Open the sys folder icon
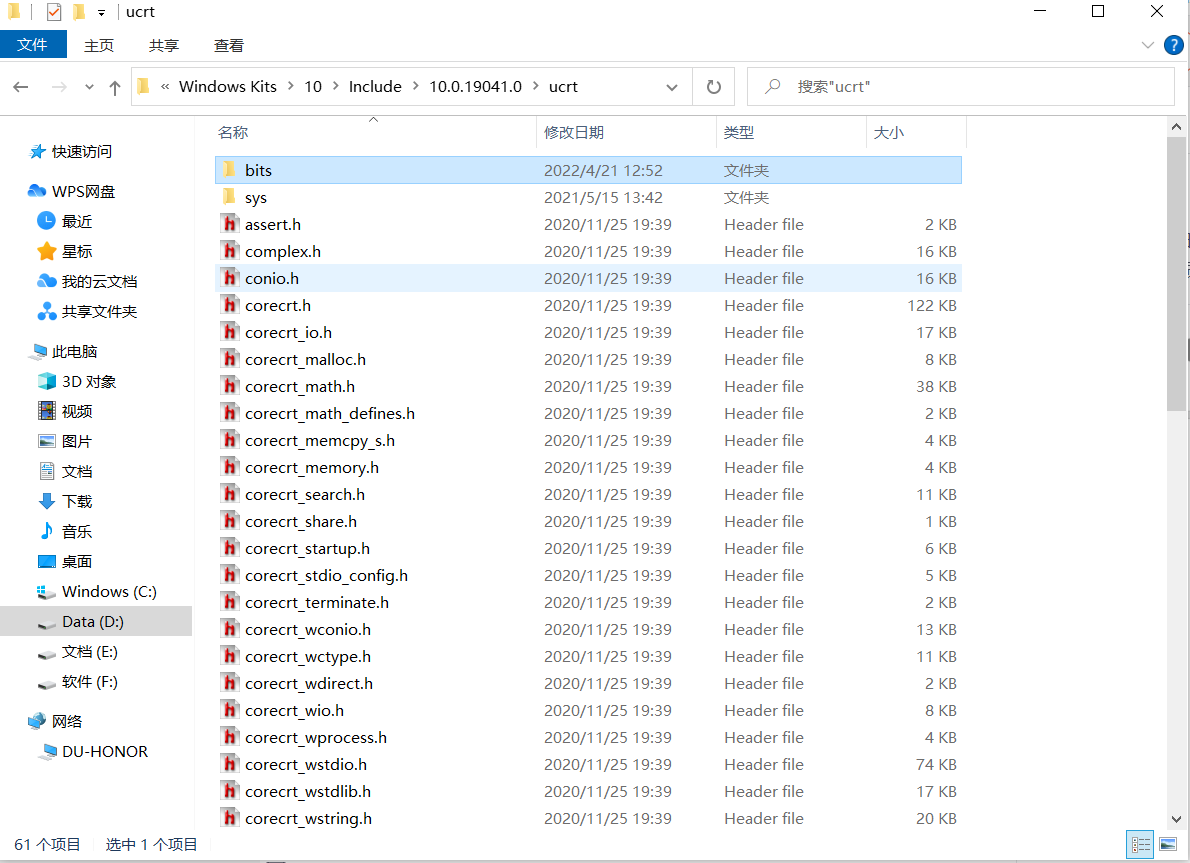1190x863 pixels. 228,197
